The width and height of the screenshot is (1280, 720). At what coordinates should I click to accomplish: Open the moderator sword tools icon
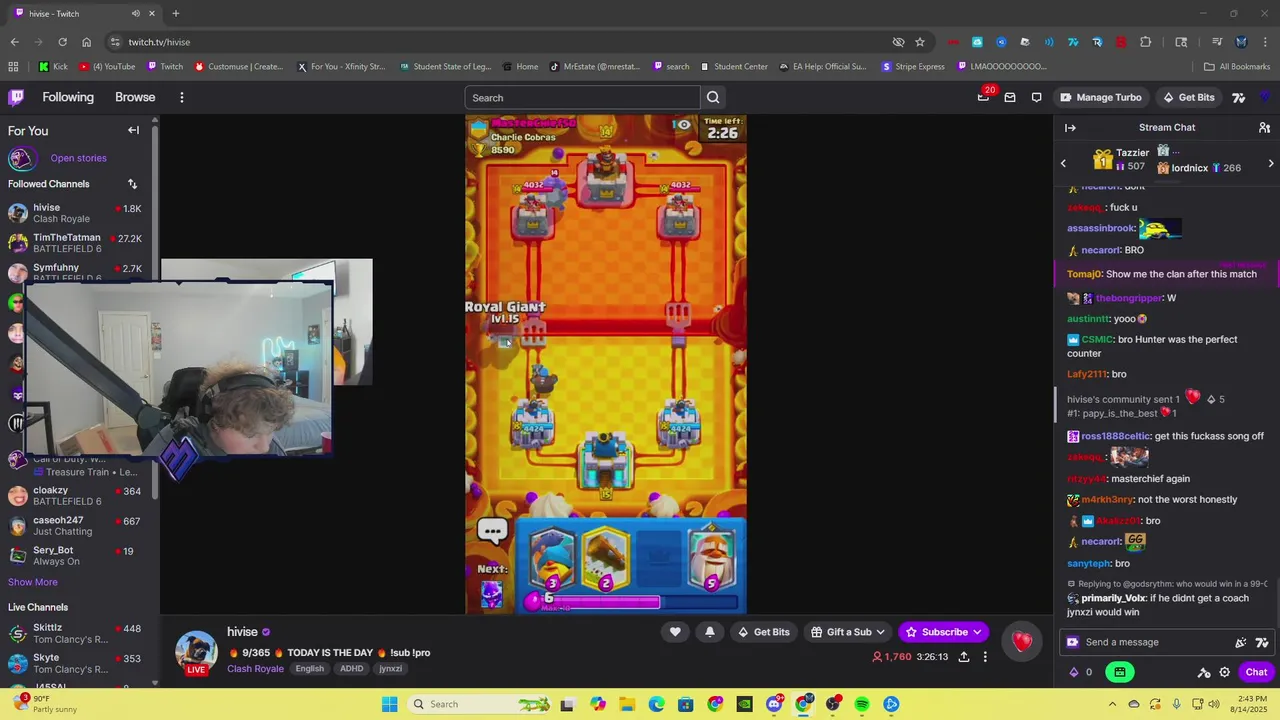point(1204,672)
